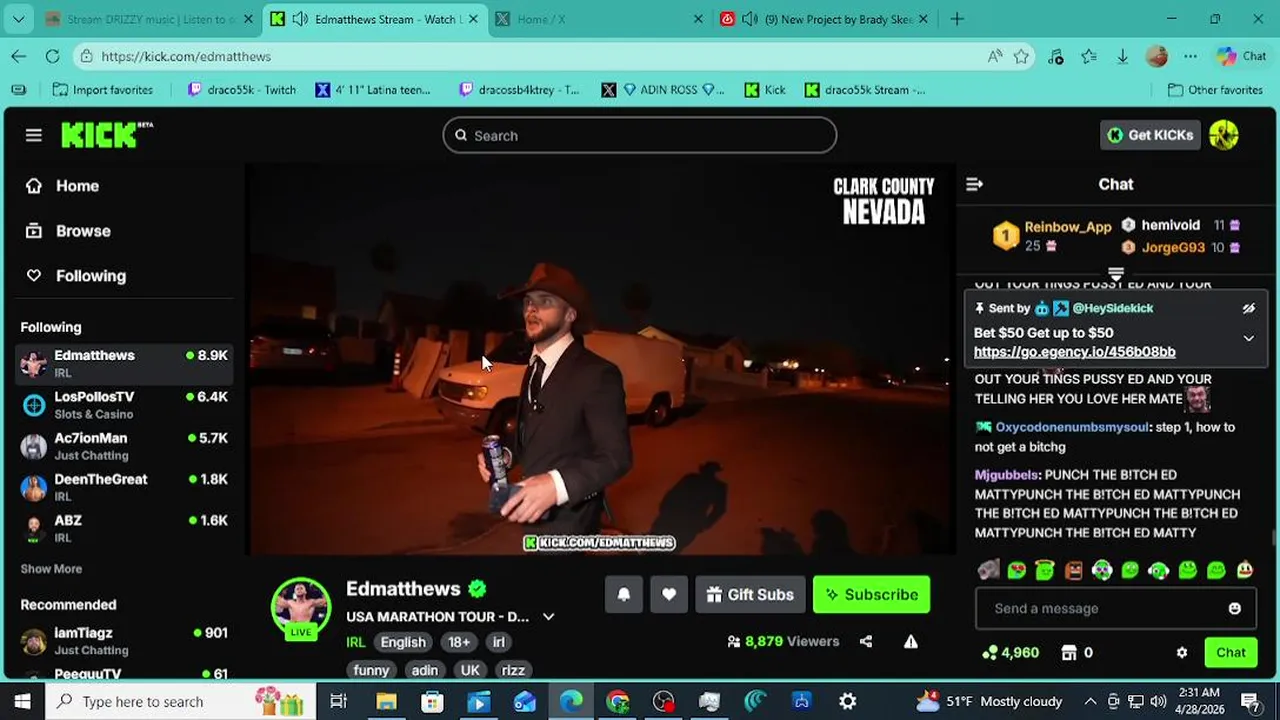Open the Favorites list icon
The image size is (1280, 720).
click(x=1089, y=57)
